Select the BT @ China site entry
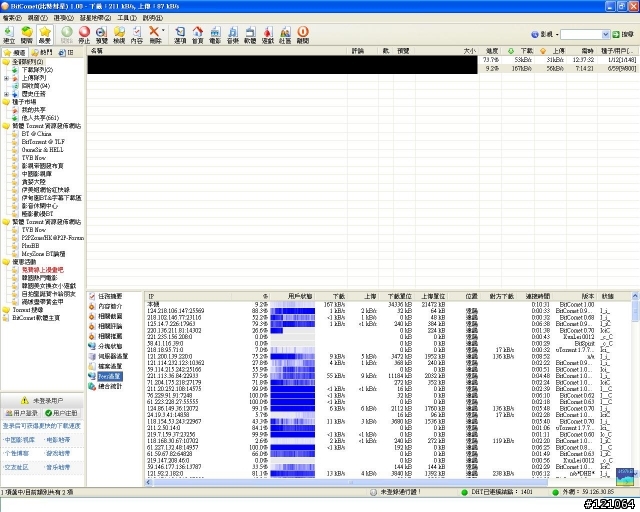 coord(36,134)
